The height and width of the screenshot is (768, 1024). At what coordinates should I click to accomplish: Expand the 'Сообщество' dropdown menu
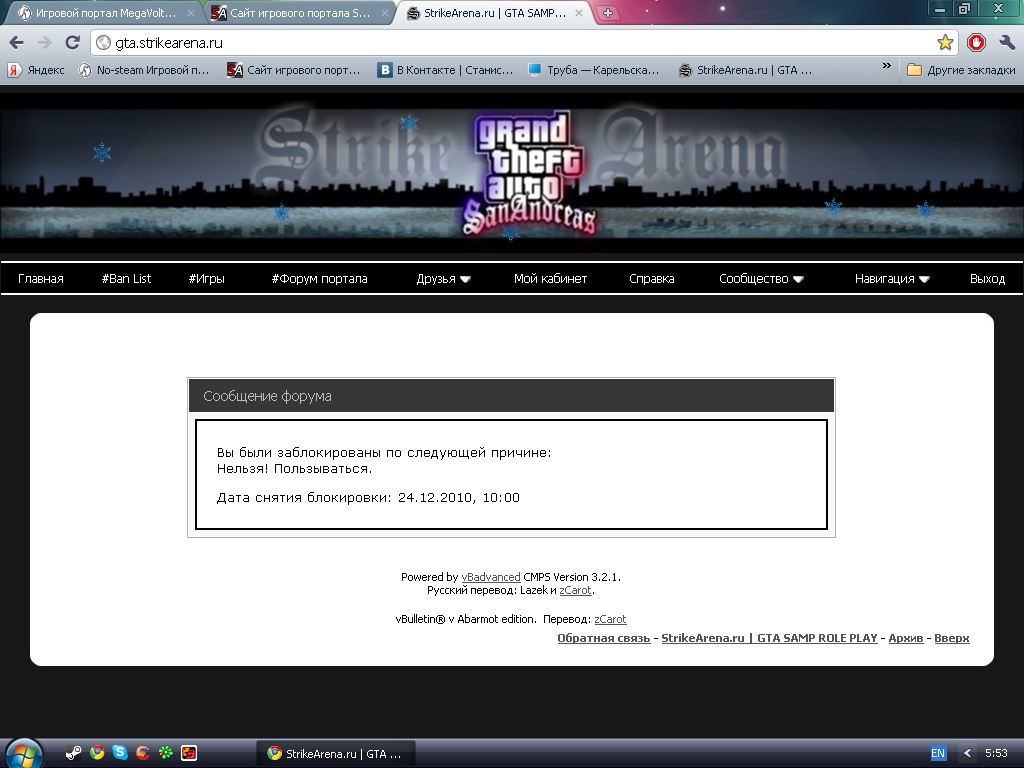(x=761, y=279)
